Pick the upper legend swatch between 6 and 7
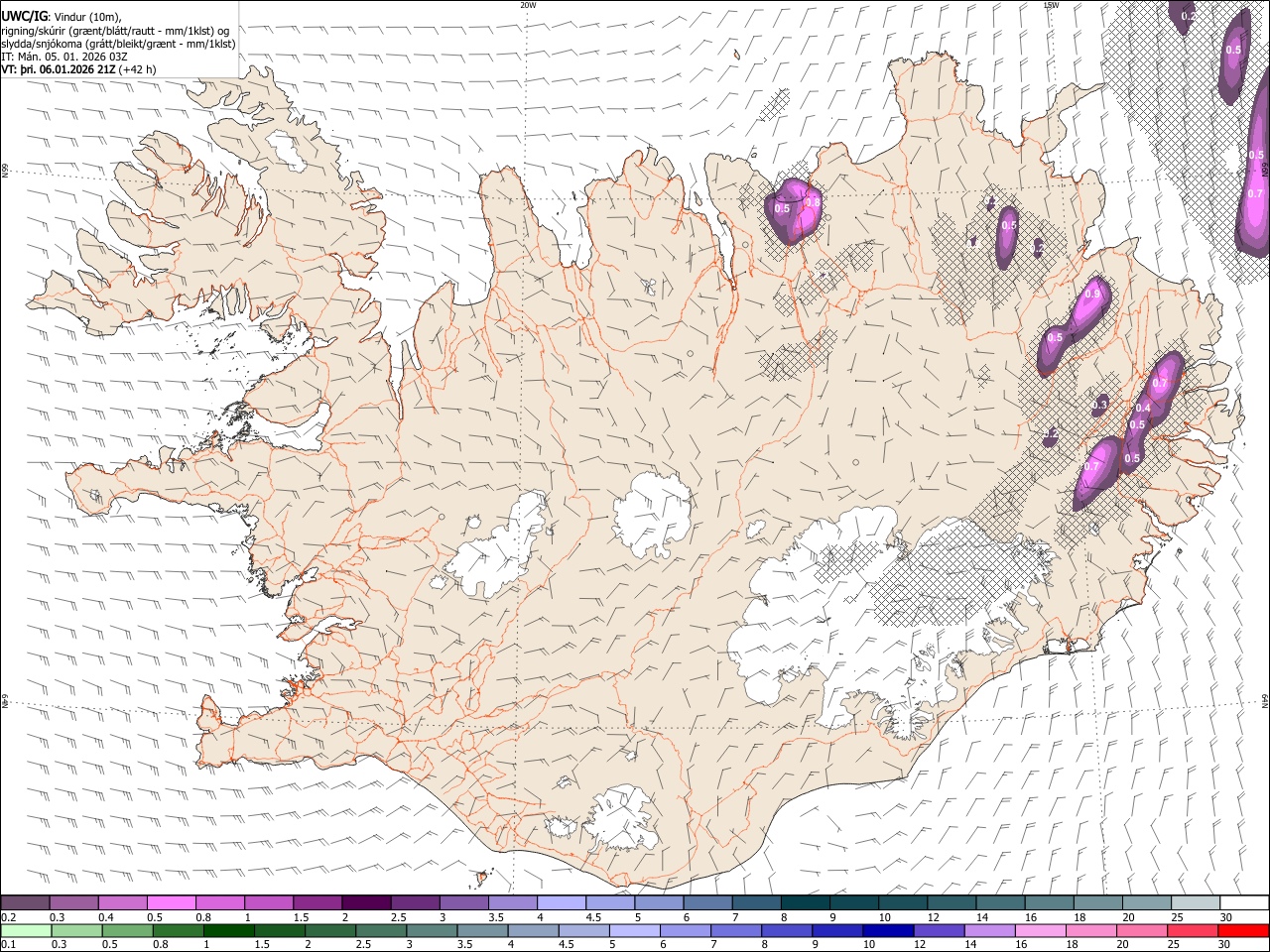The width and height of the screenshot is (1270, 952). [x=708, y=902]
